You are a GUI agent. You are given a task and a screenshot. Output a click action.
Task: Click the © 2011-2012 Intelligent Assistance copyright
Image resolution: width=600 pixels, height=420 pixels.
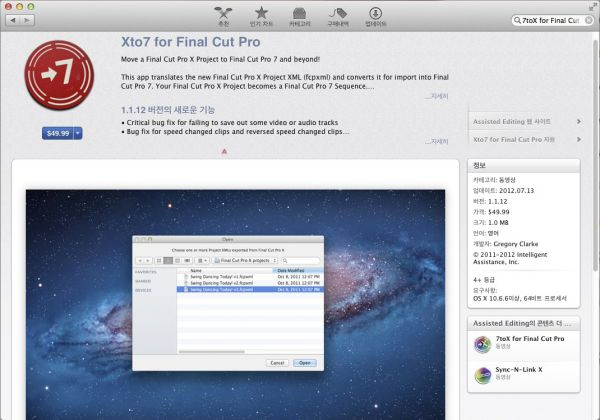pos(510,258)
